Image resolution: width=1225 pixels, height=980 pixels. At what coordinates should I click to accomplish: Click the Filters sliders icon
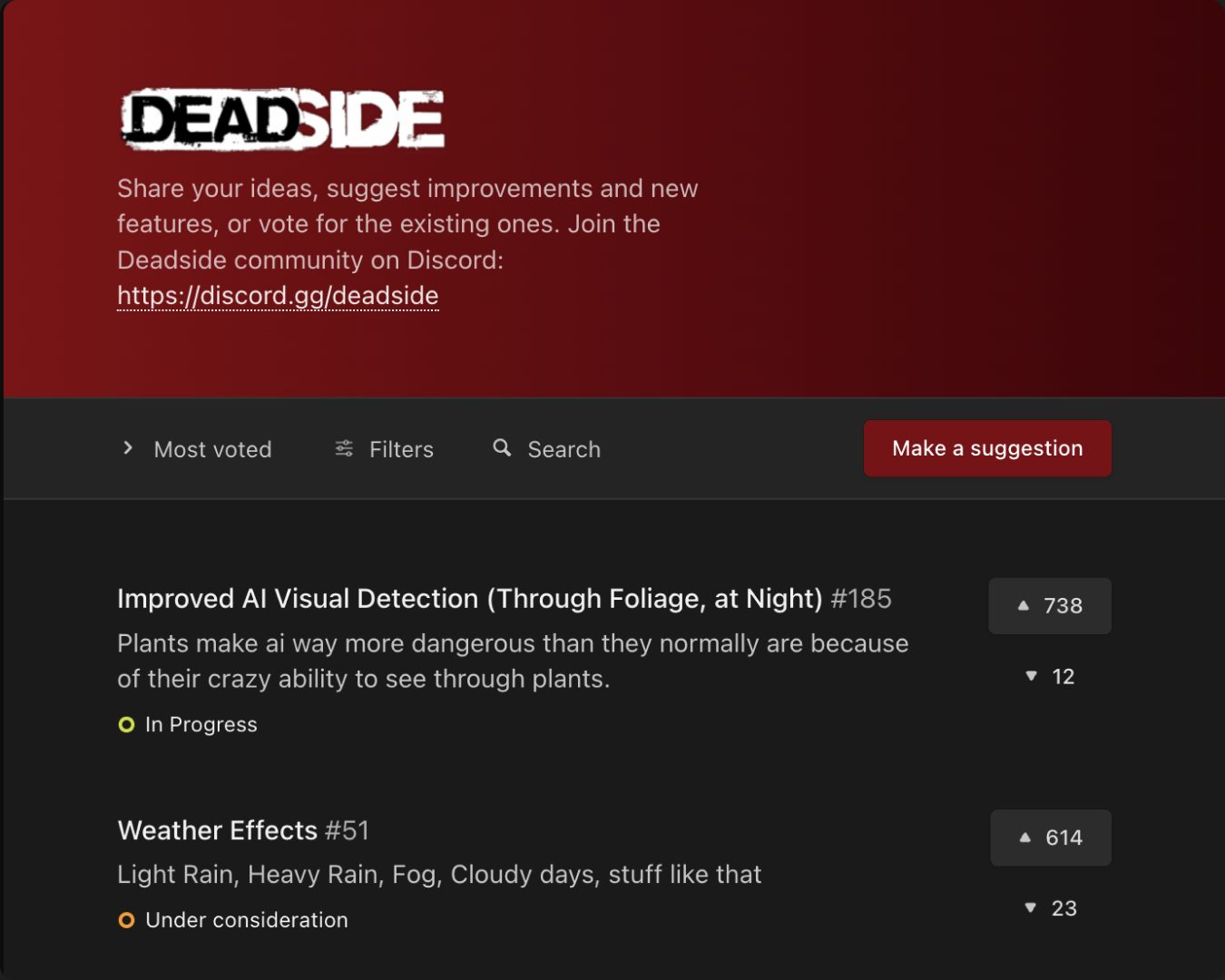[x=344, y=448]
